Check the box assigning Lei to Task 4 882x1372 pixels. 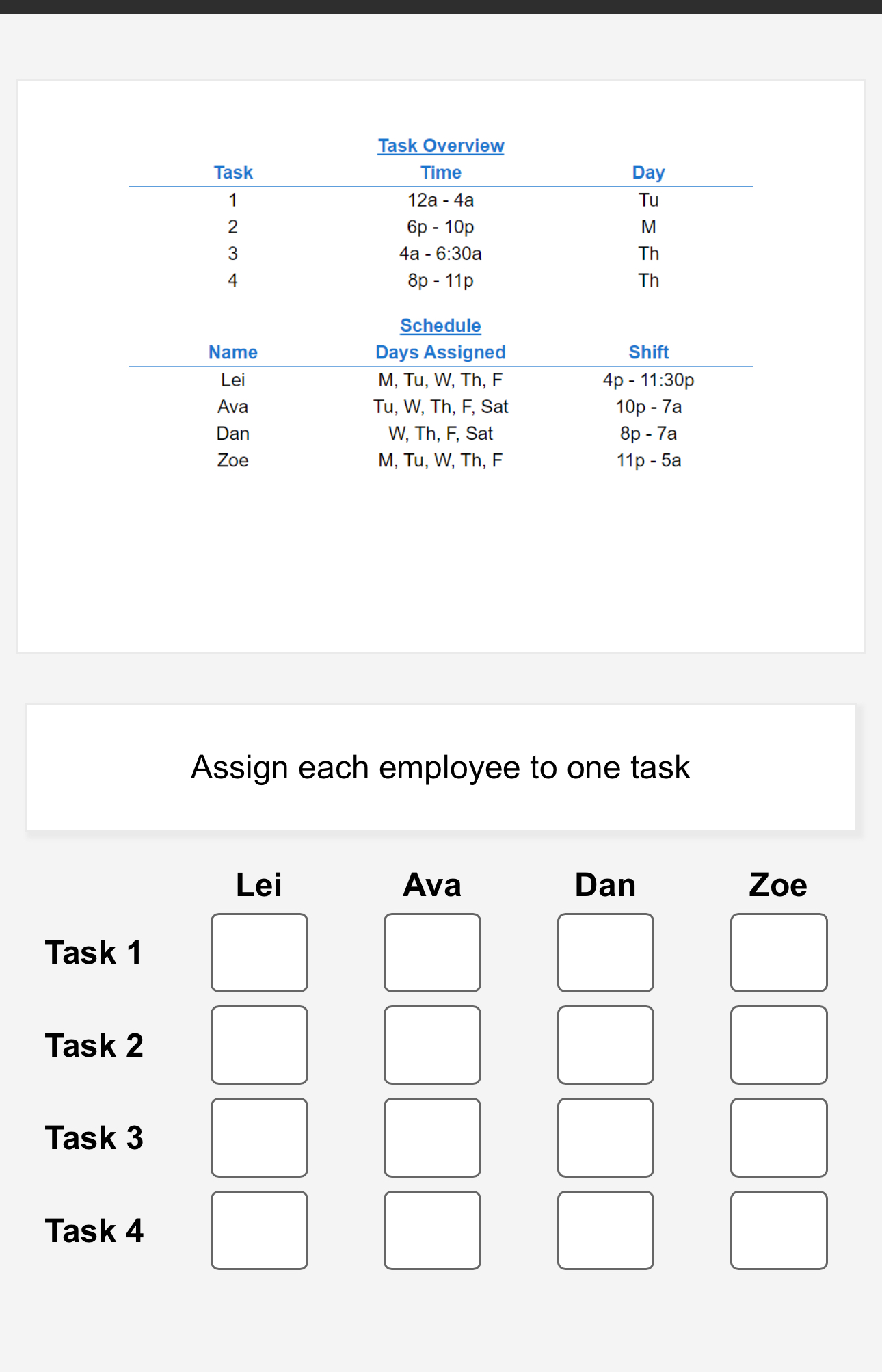pos(259,1231)
